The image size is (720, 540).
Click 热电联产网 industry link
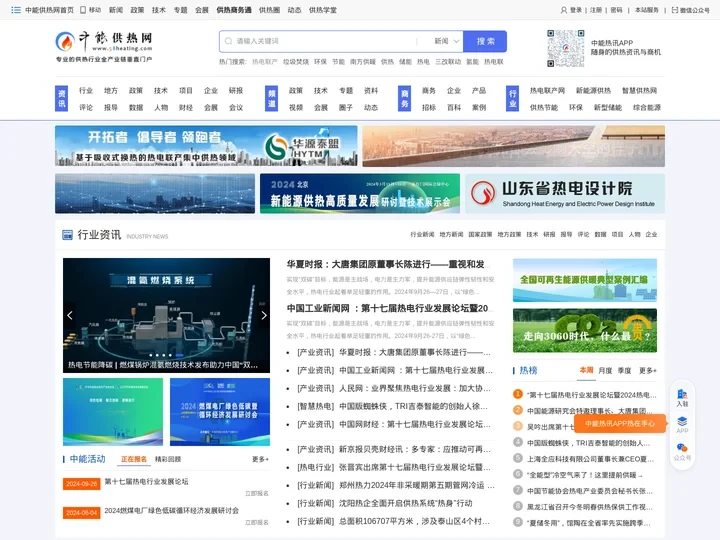(547, 90)
